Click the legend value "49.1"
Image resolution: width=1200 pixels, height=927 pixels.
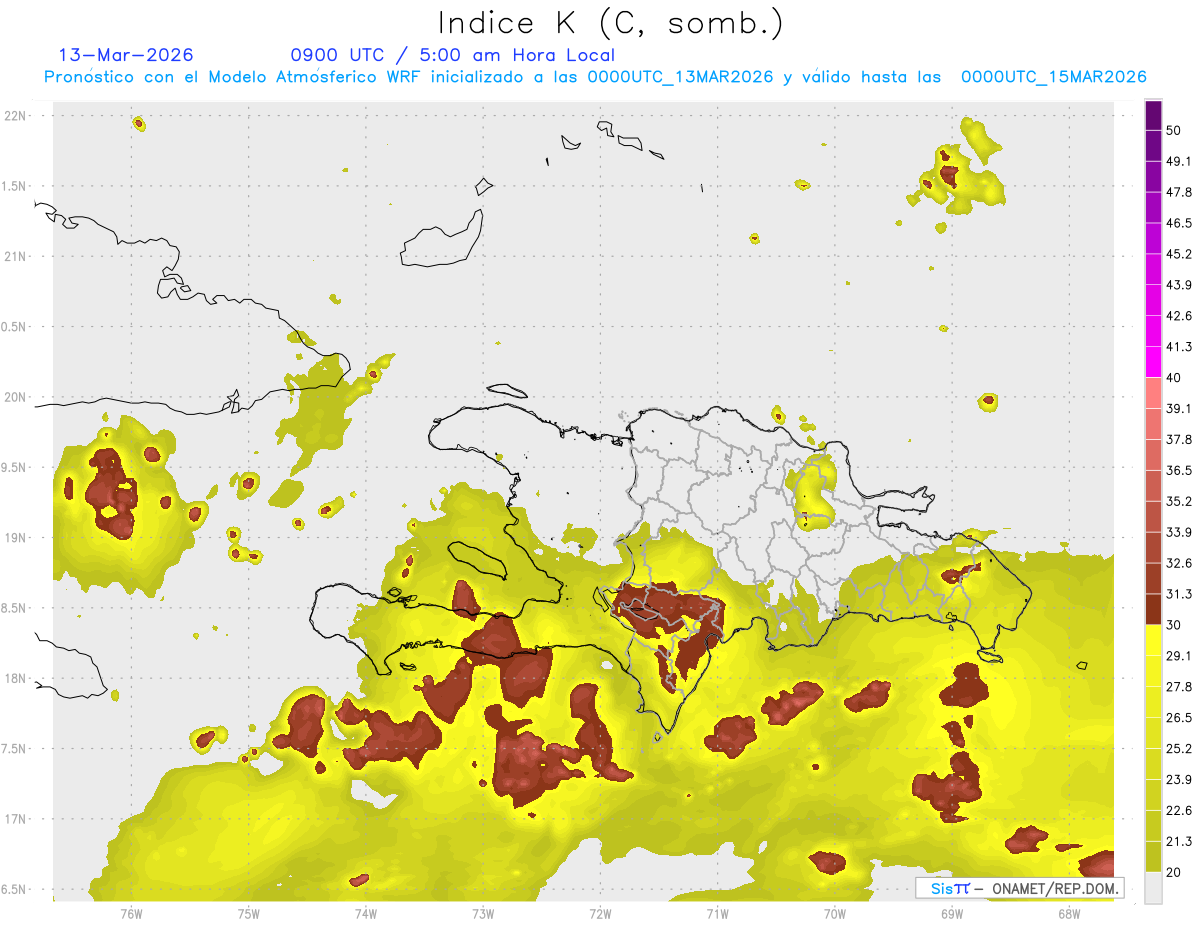pyautogui.click(x=1179, y=162)
